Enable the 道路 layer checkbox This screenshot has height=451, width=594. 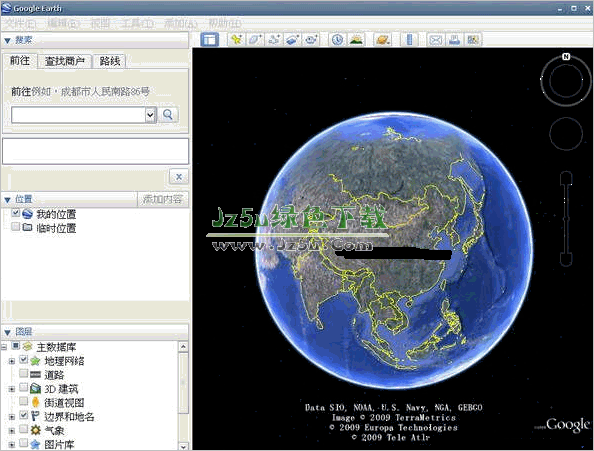click(x=23, y=373)
